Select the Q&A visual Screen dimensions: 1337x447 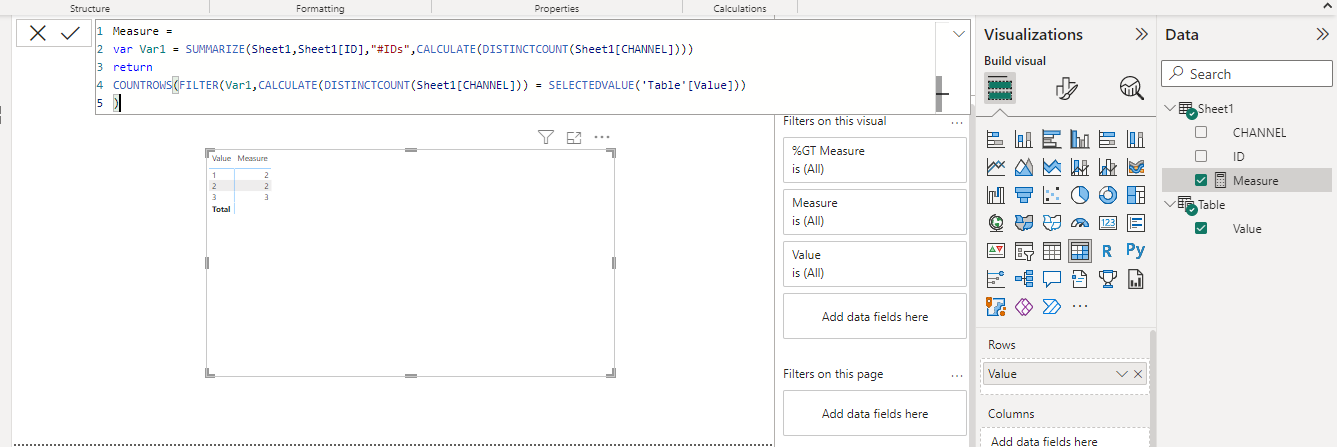click(1052, 279)
